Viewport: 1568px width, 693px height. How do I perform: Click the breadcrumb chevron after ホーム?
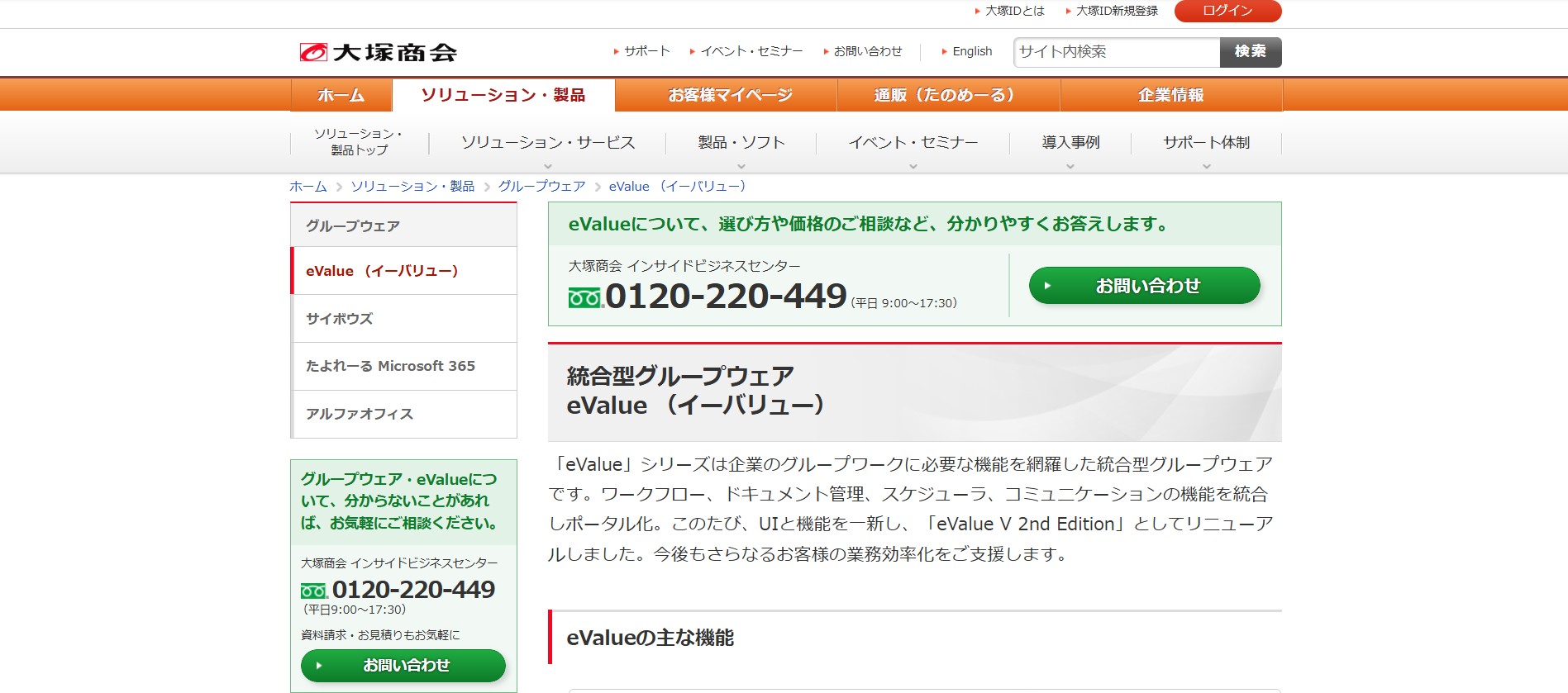tap(339, 187)
